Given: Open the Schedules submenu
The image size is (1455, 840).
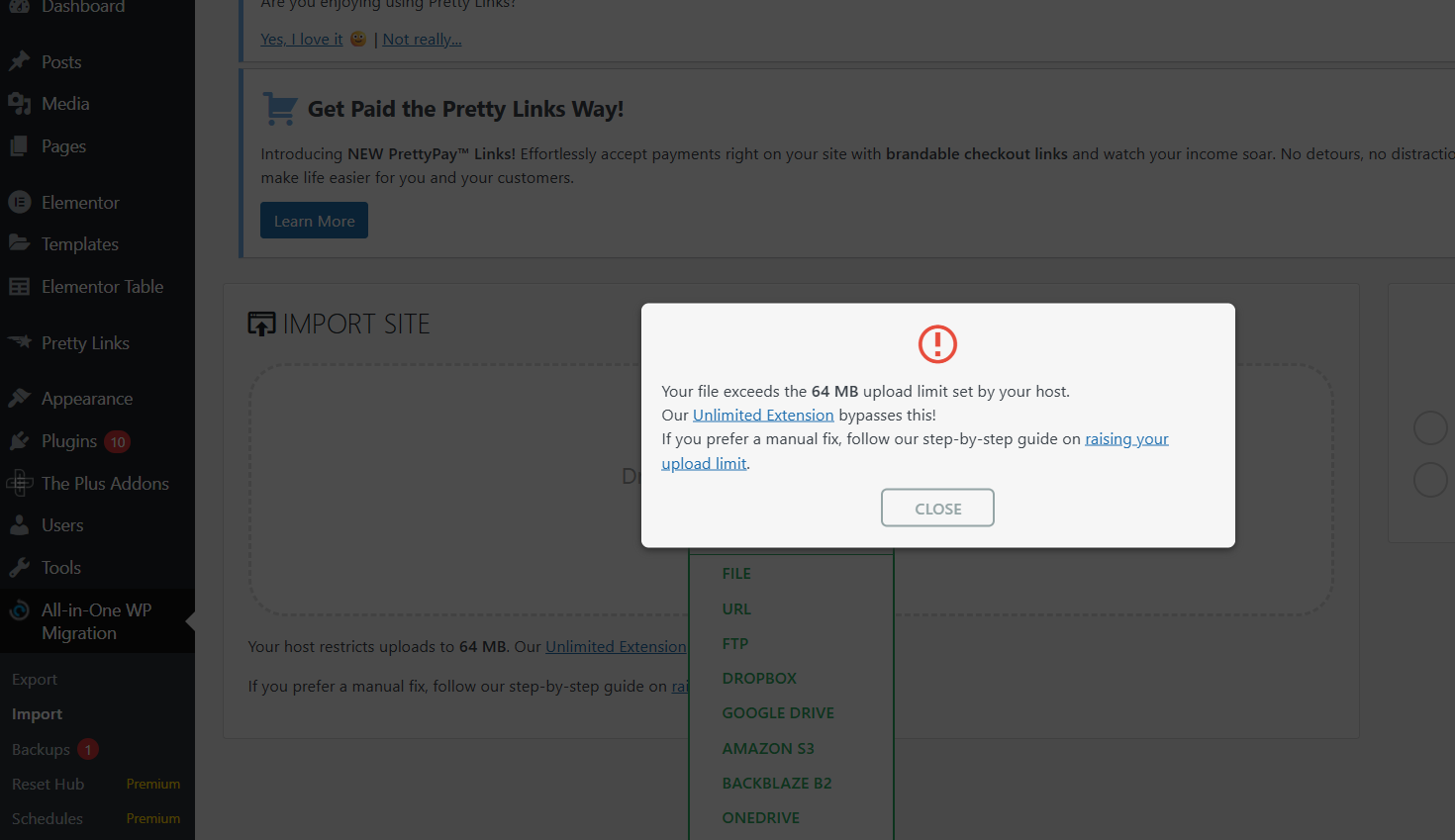Looking at the screenshot, I should coord(48,819).
